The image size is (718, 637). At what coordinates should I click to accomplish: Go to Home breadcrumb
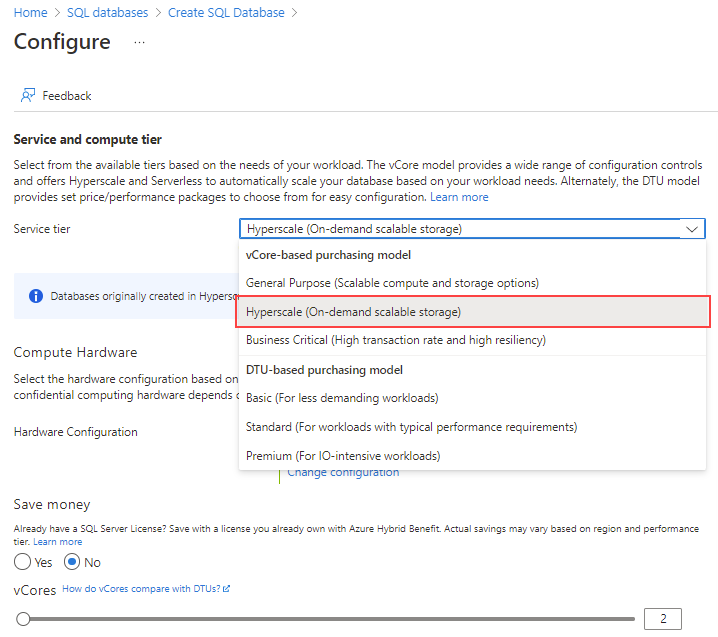coord(30,12)
